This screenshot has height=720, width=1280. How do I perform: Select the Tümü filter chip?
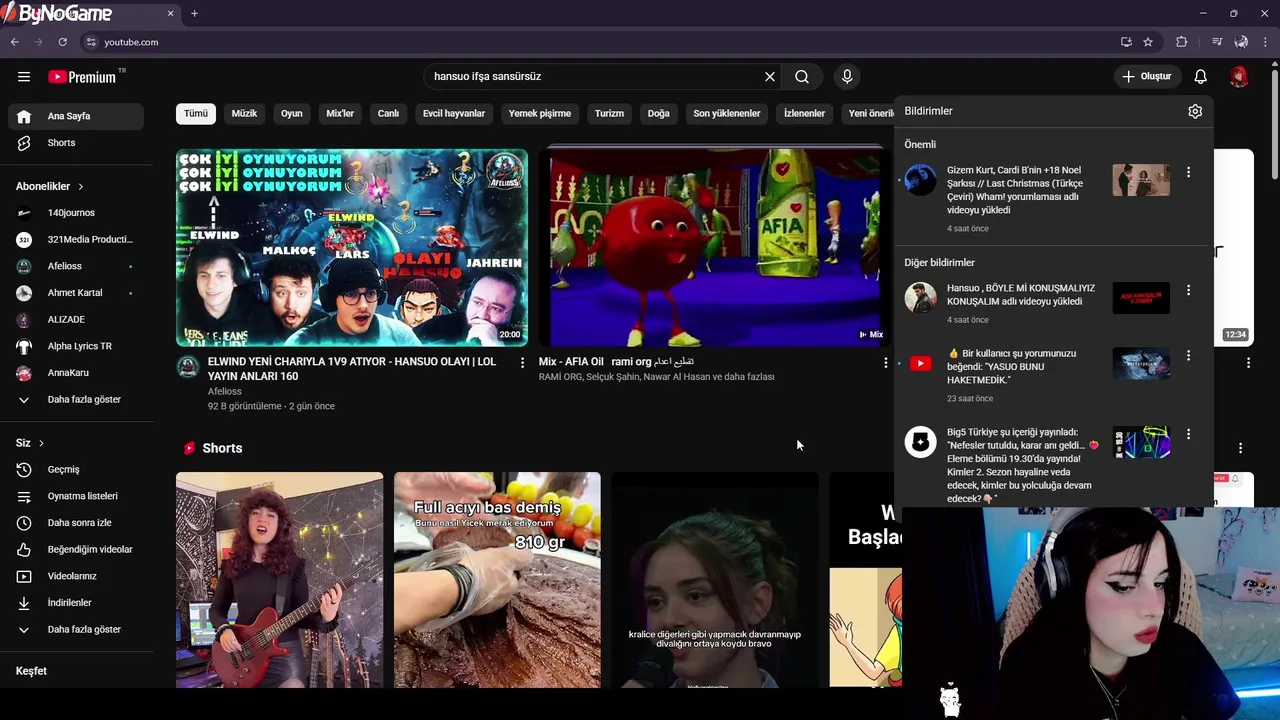click(196, 114)
